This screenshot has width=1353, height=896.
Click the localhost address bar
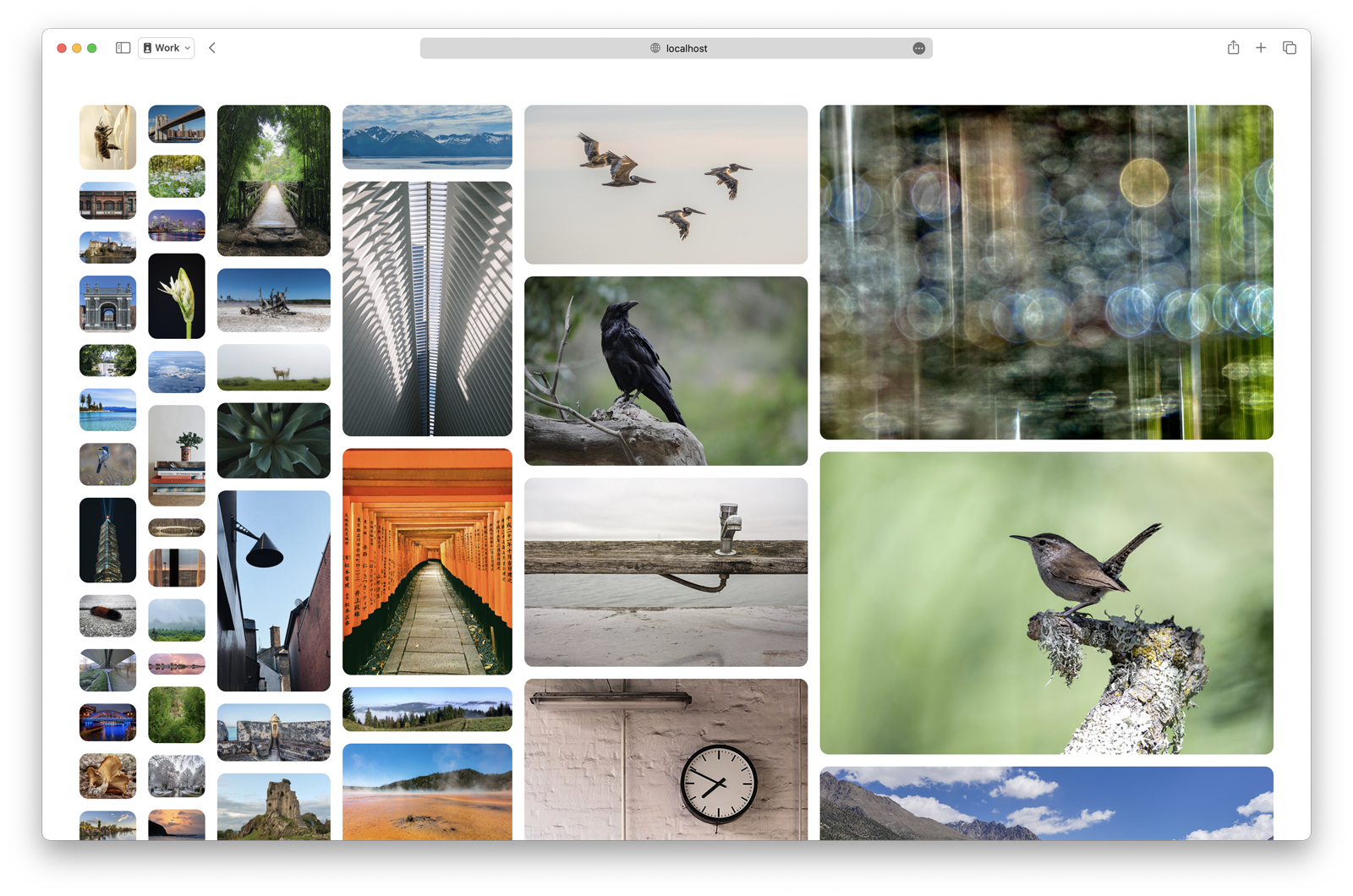676,48
